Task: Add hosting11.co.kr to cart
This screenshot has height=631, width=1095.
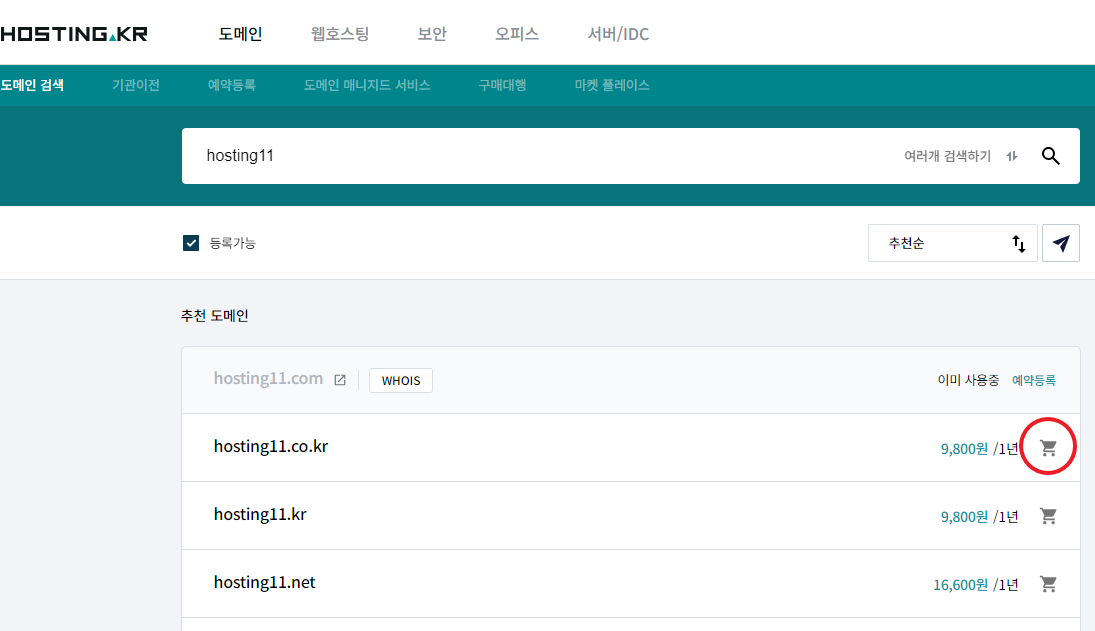Action: coord(1048,448)
